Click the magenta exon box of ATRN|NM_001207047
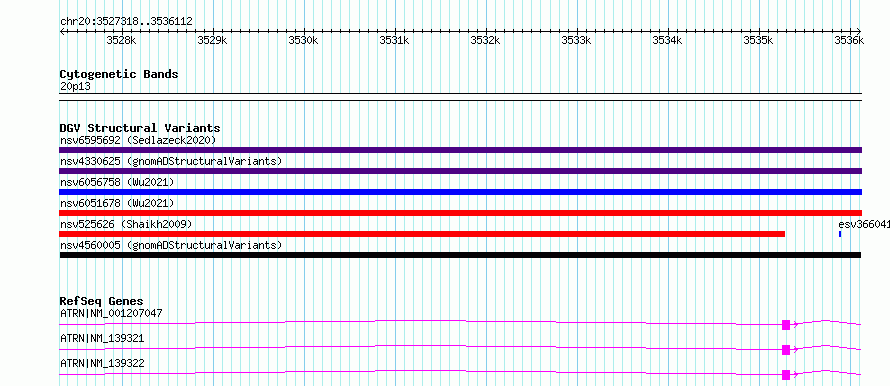Image resolution: width=890 pixels, height=386 pixels. coord(786,325)
